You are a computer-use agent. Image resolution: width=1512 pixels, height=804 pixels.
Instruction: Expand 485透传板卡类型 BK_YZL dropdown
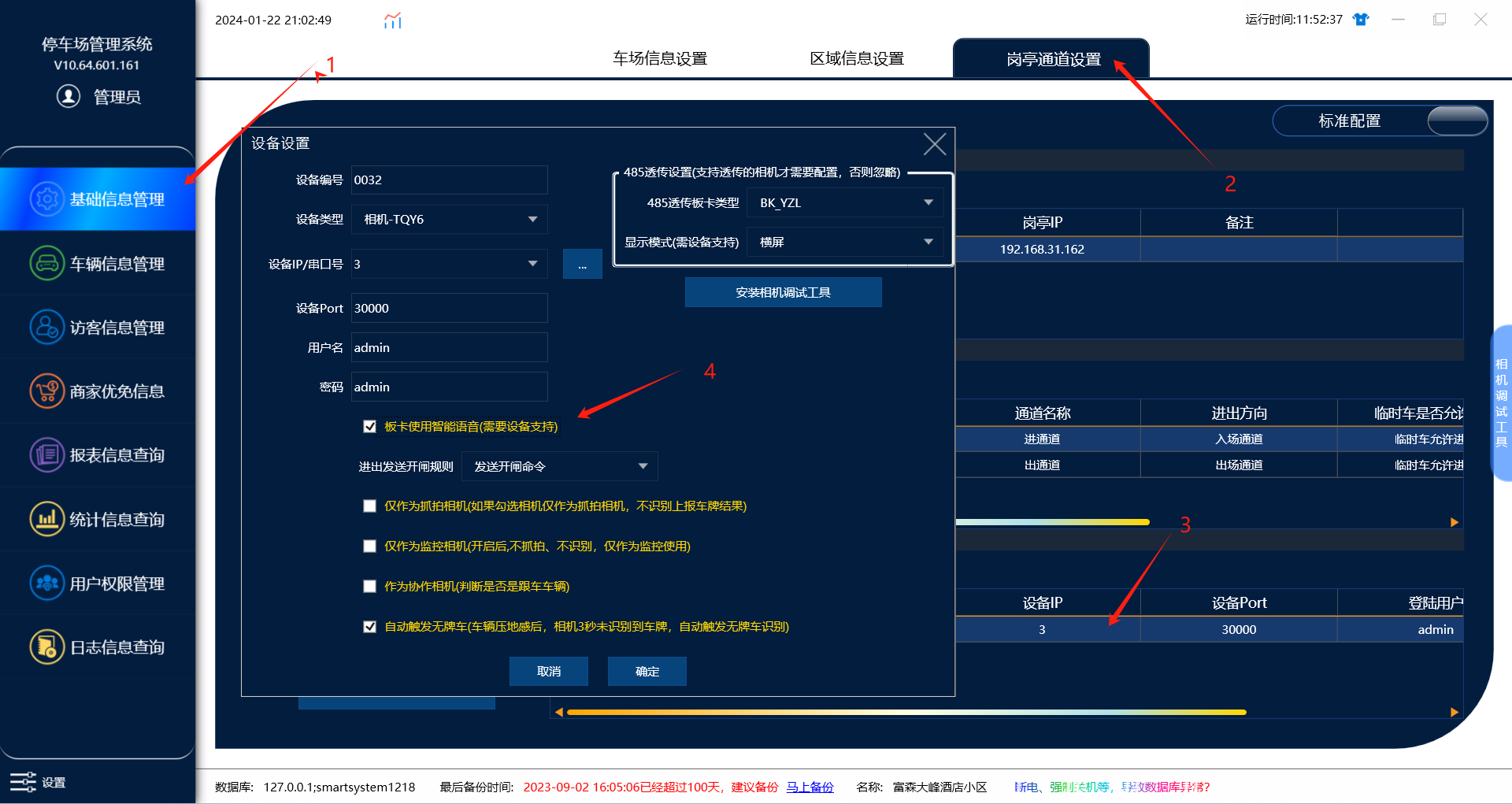tap(844, 202)
